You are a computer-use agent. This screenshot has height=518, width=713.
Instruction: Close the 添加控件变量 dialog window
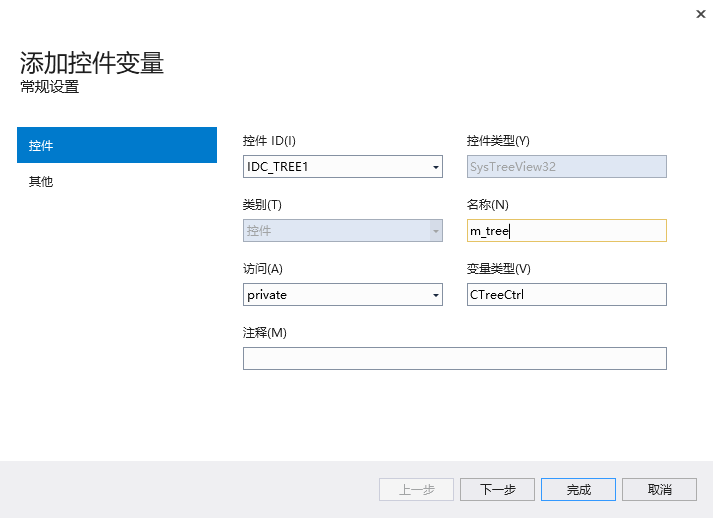(x=701, y=14)
